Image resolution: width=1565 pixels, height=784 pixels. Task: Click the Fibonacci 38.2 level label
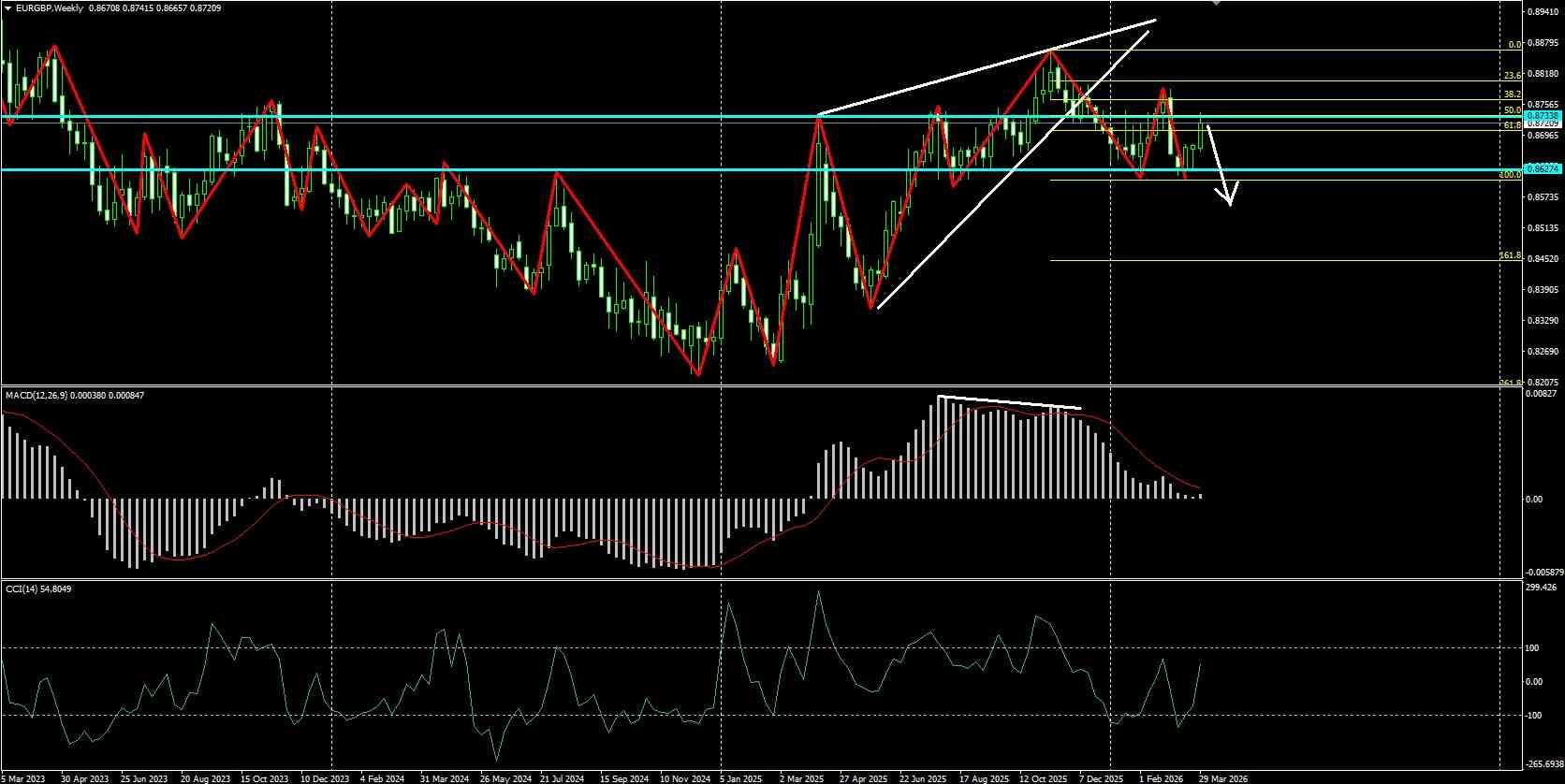pyautogui.click(x=1513, y=94)
